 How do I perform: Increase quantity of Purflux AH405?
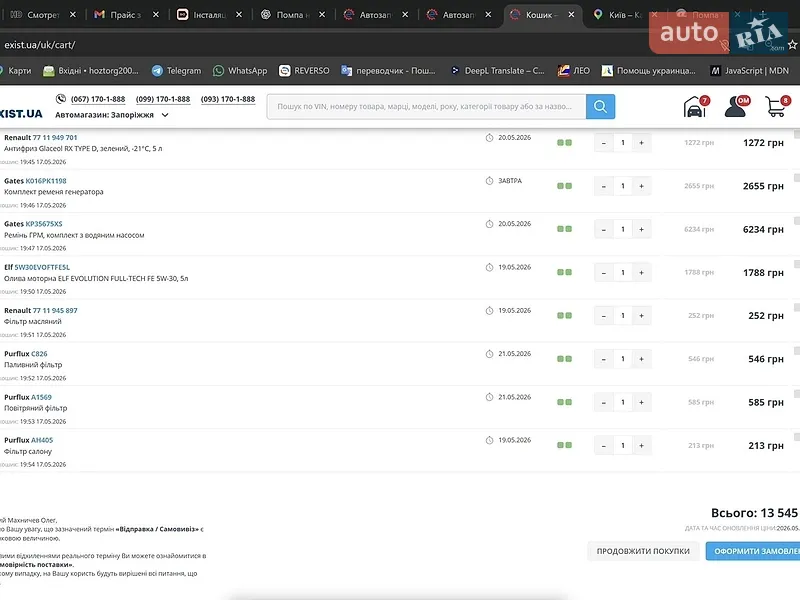[x=641, y=445]
